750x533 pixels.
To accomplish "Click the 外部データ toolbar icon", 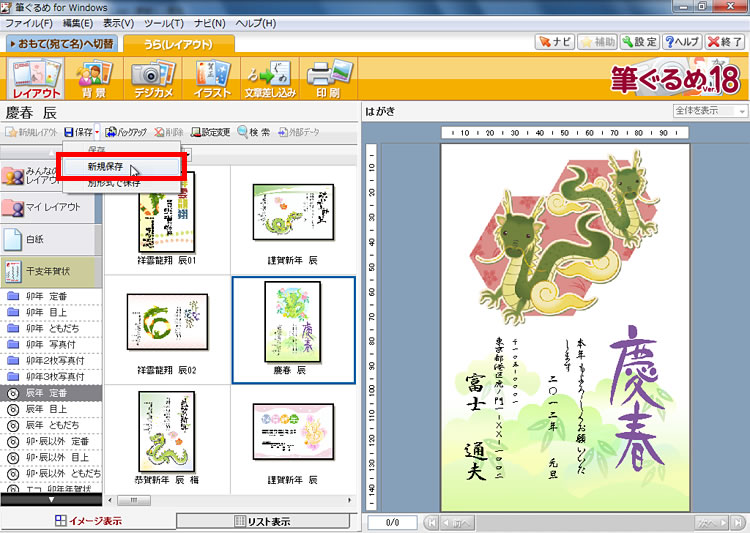I will (x=299, y=132).
